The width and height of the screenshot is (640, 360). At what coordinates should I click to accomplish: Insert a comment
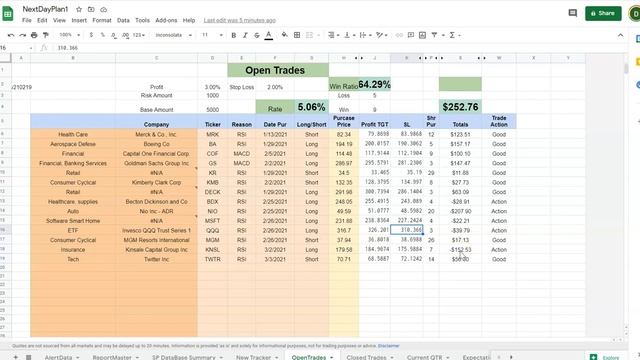click(x=411, y=36)
